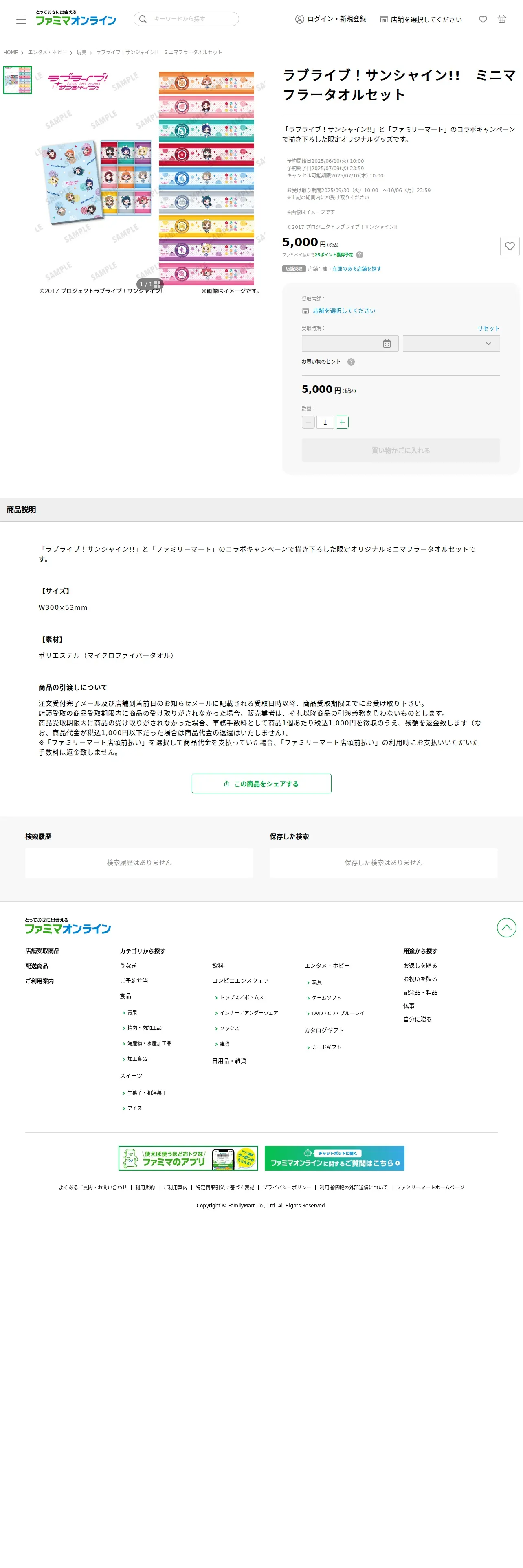Open 海産物・水産加工品 subcategory
523x1568 pixels.
pyautogui.click(x=149, y=1043)
